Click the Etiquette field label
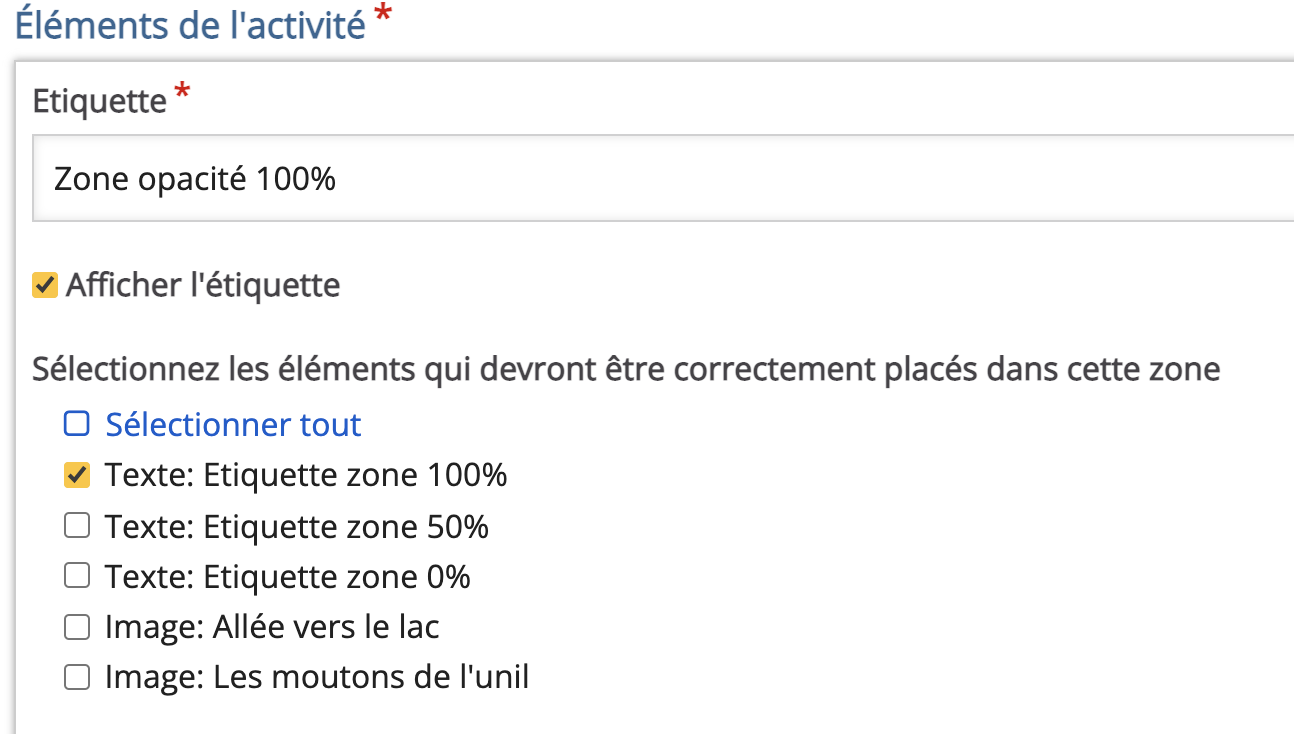Screen dimensions: 1294x734 click(x=99, y=101)
